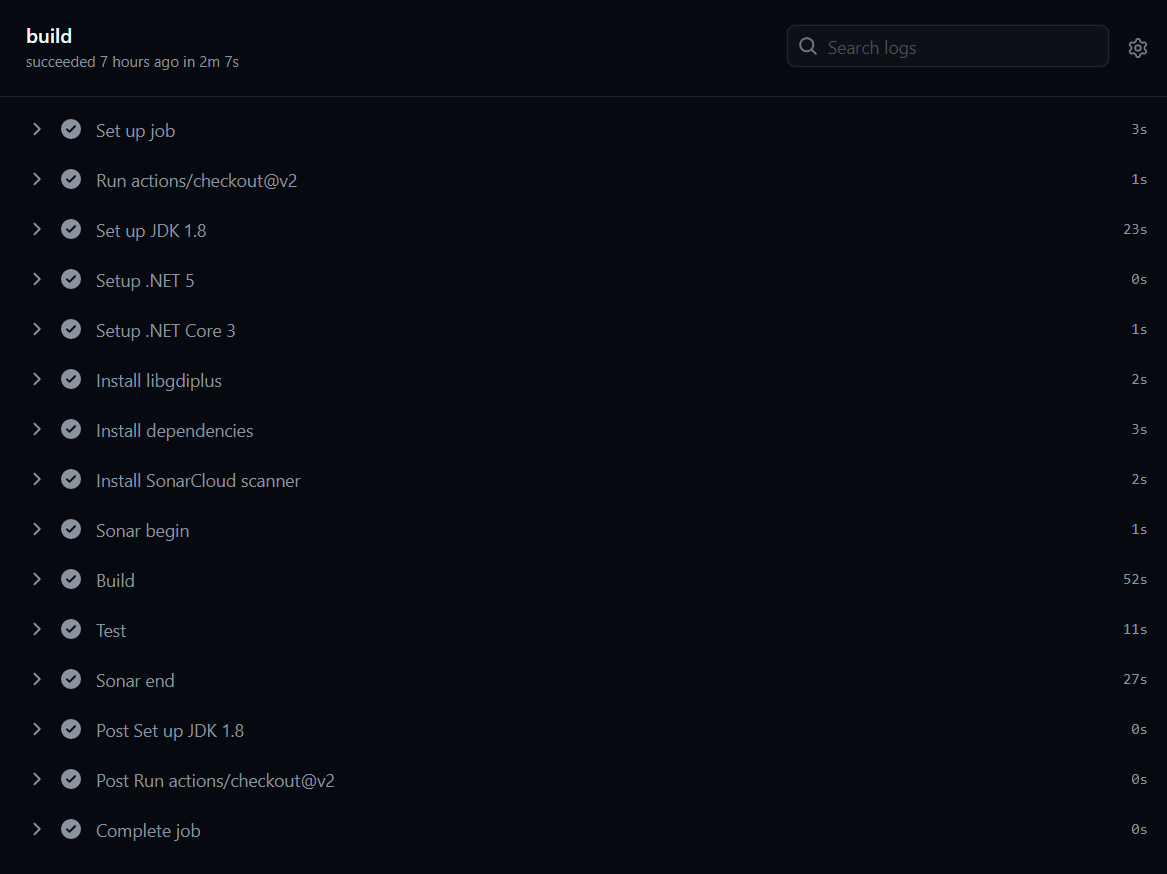The image size is (1167, 874).
Task: Expand the Build step chevron
Action: pyautogui.click(x=36, y=579)
